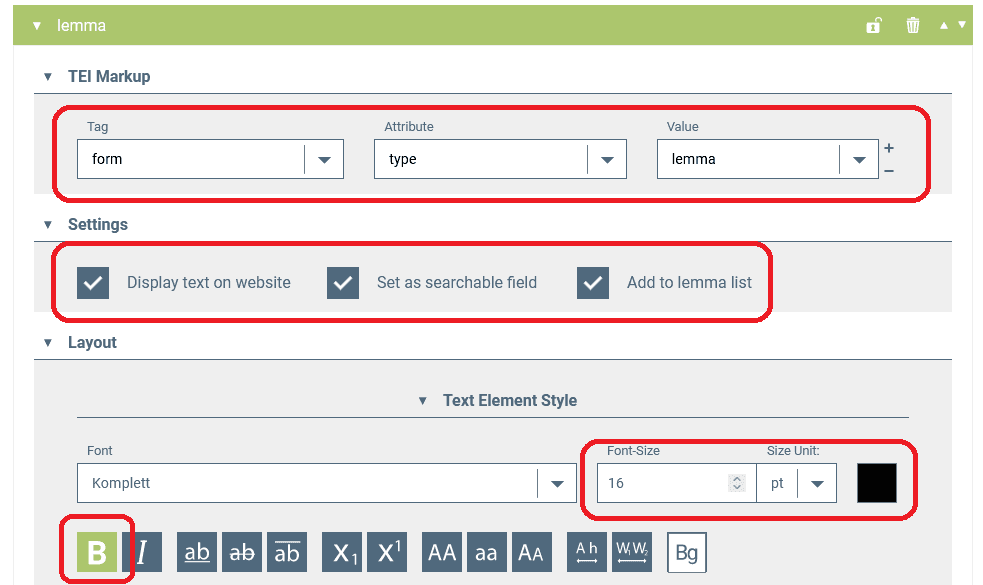Image resolution: width=983 pixels, height=585 pixels.
Task: Click the trash delete icon
Action: (912, 26)
